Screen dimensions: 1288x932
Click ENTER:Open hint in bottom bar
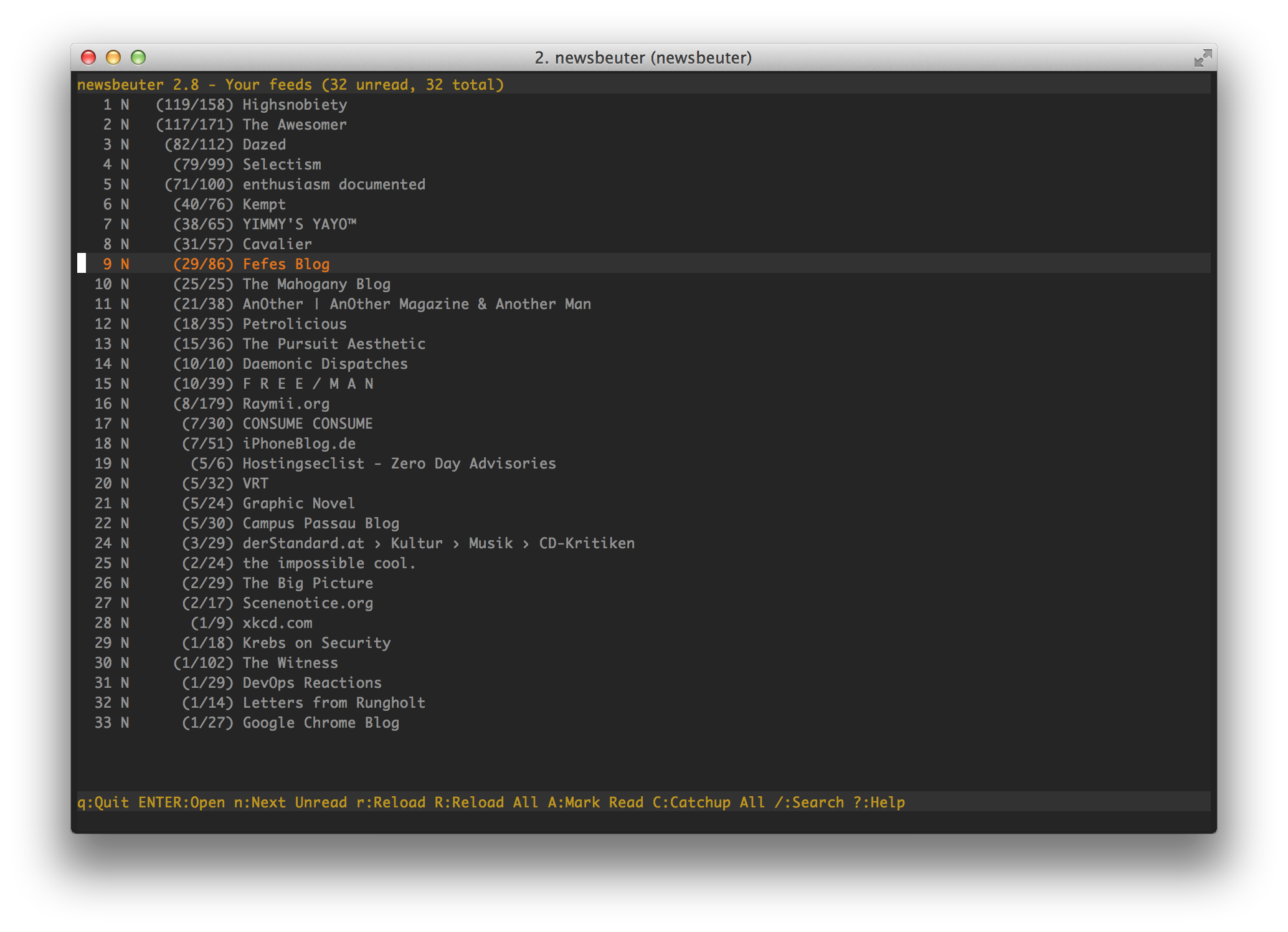point(181,802)
